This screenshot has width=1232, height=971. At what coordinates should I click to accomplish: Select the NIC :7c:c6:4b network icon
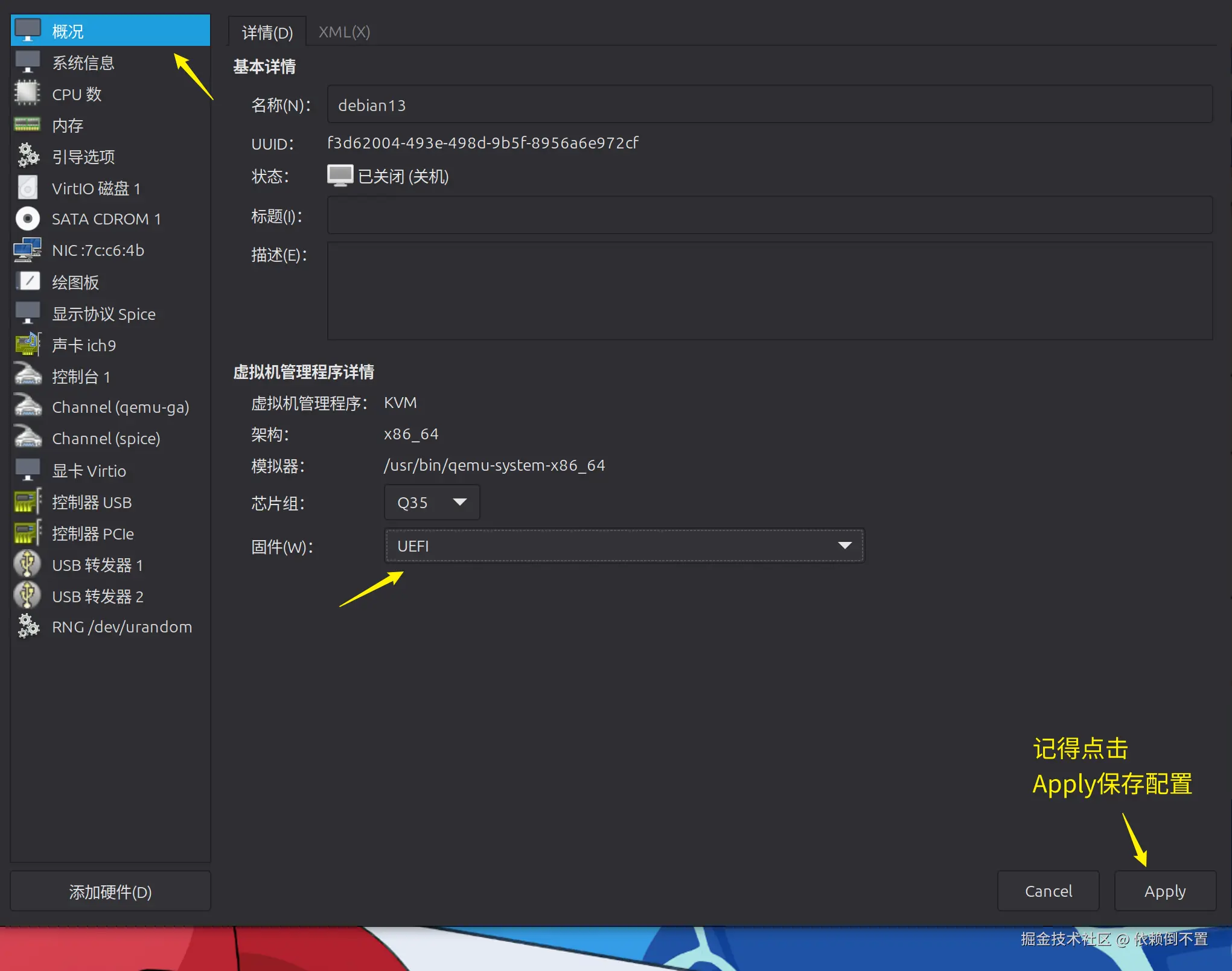pos(27,250)
